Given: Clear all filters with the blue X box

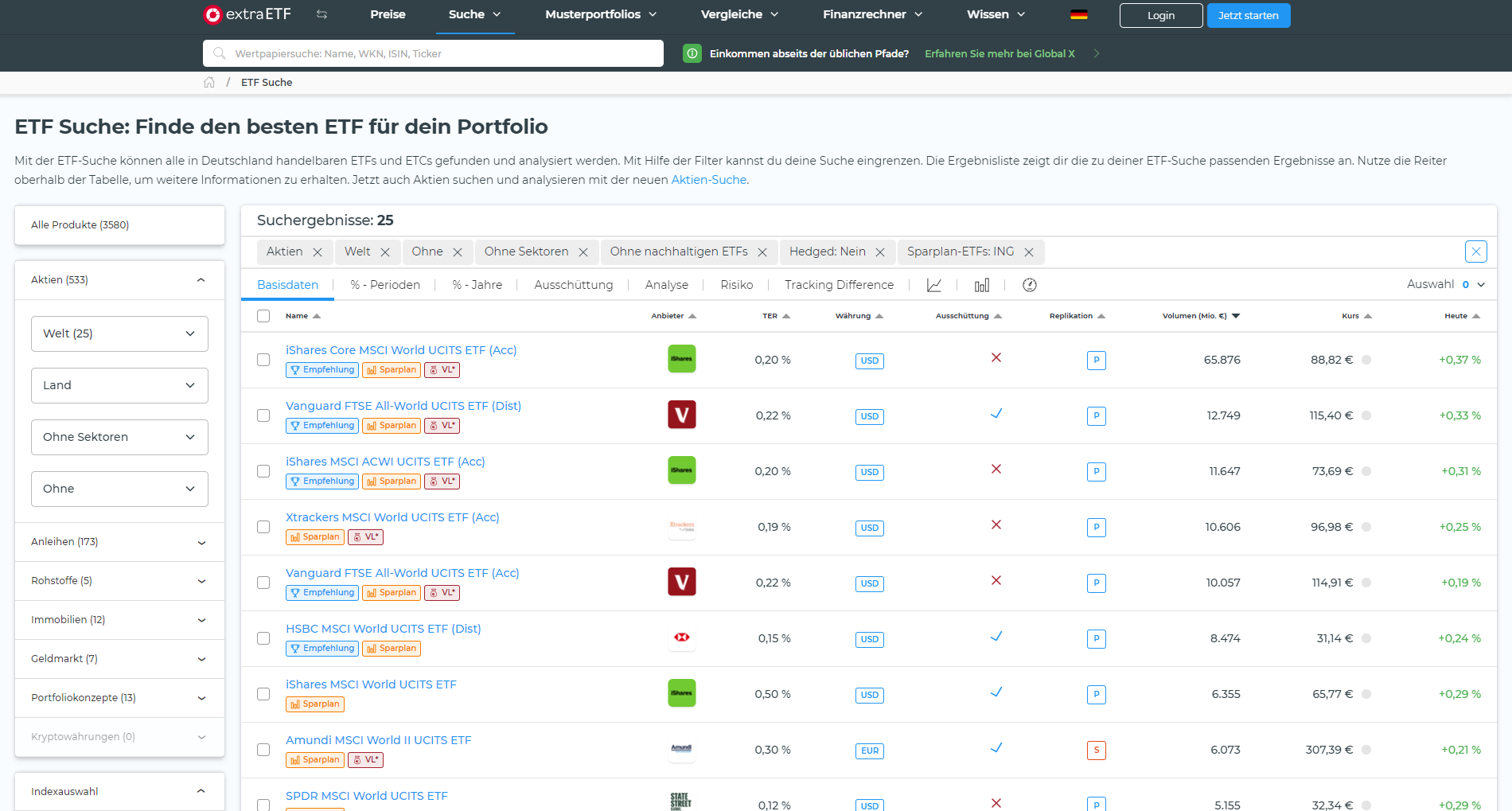Looking at the screenshot, I should point(1475,251).
